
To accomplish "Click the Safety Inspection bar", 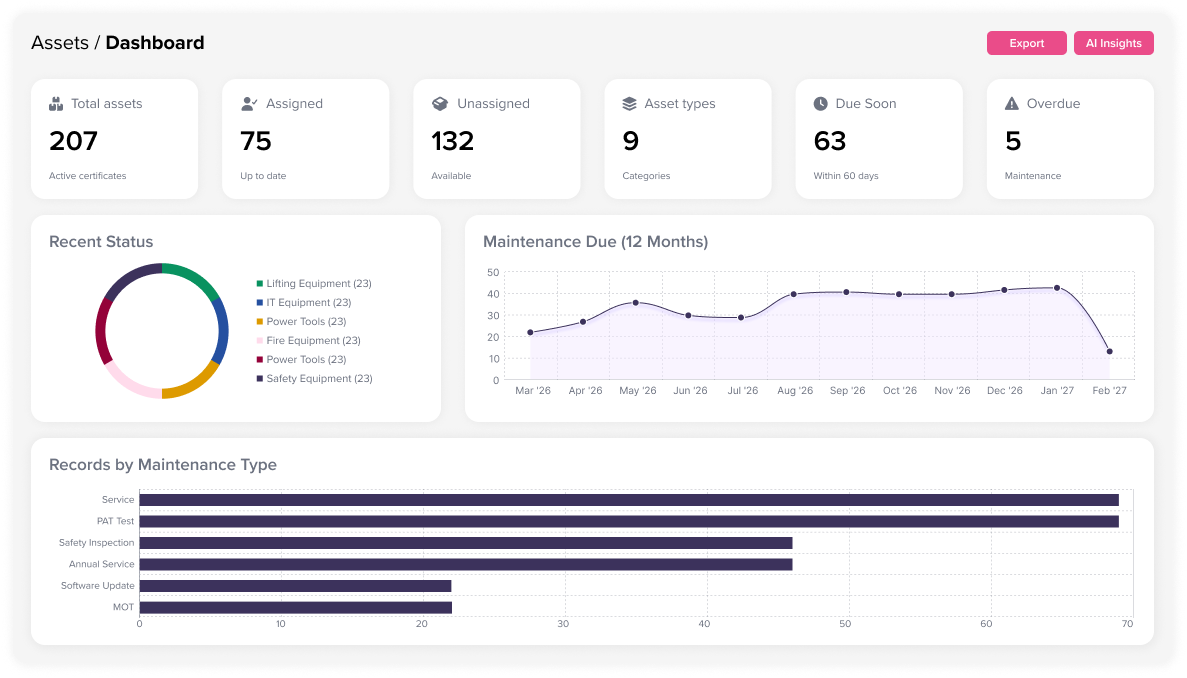I will click(x=465, y=543).
